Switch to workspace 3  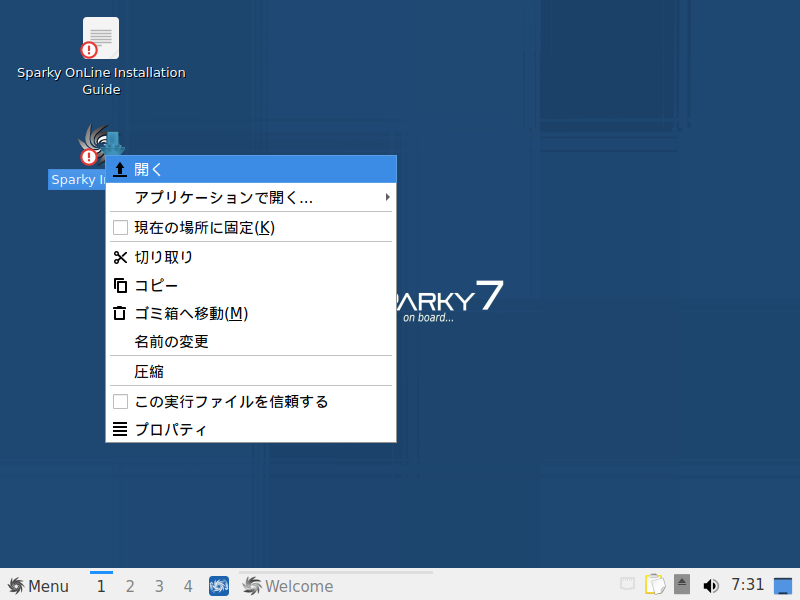click(x=159, y=586)
